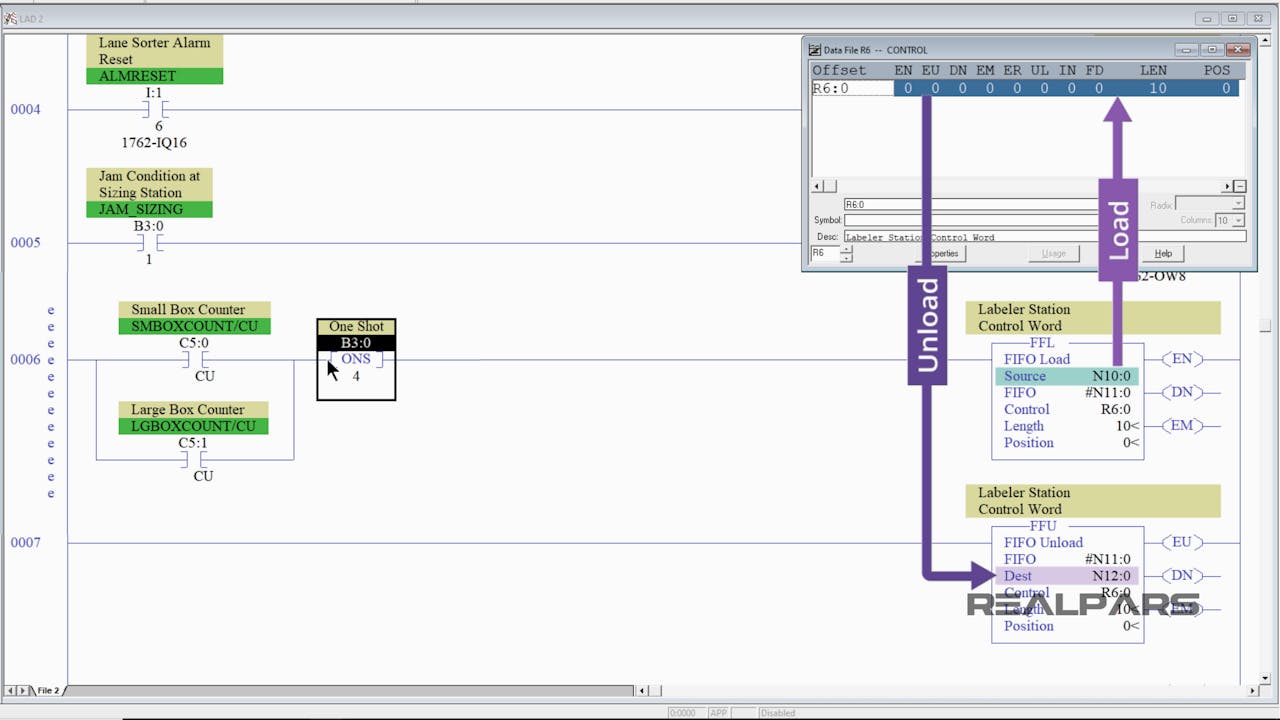1280x720 pixels.
Task: Increment the R6 data file number stepper
Action: pos(846,250)
